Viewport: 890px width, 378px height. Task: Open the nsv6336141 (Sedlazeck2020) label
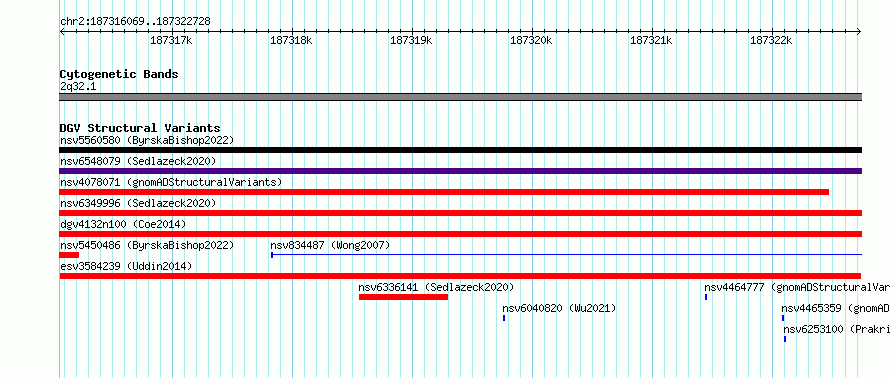[436, 287]
